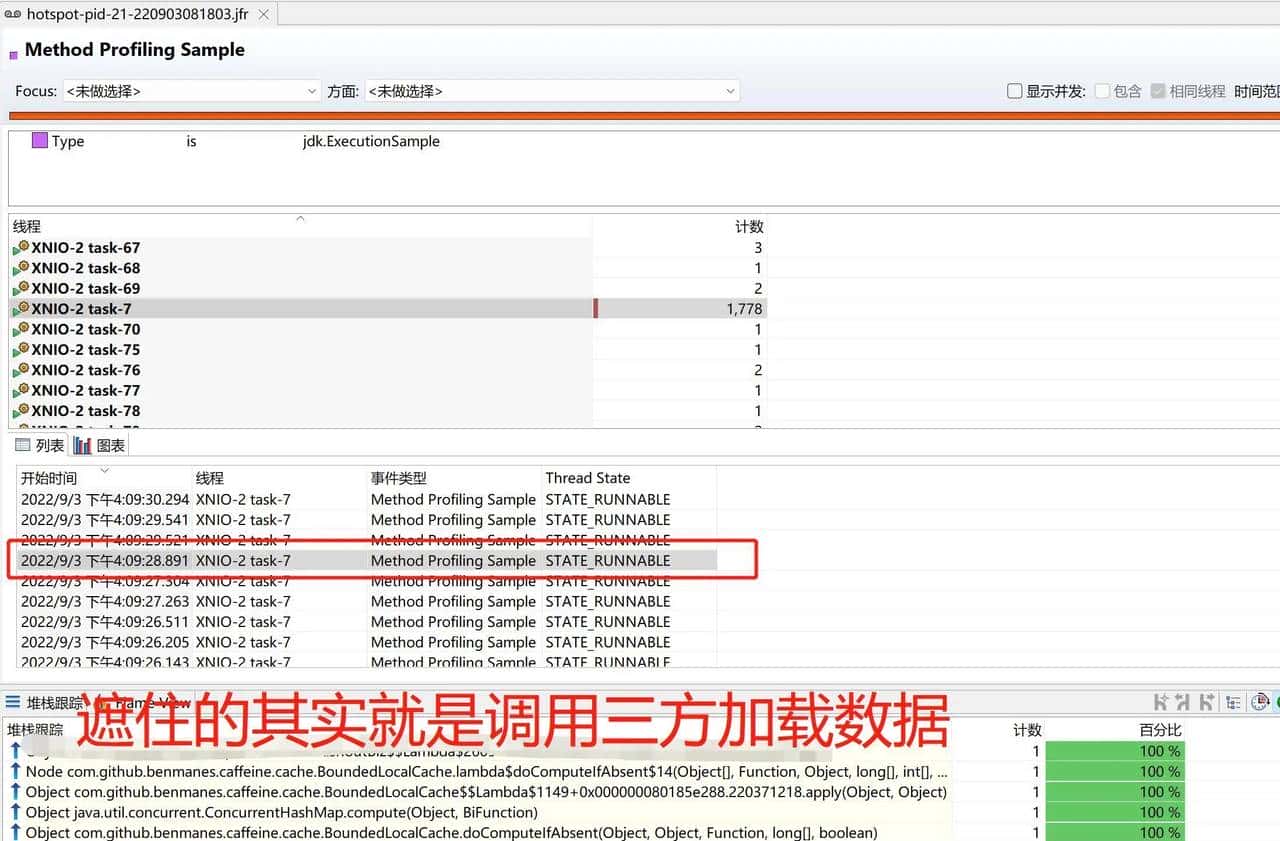Select the 列表 list tab

pos(40,446)
